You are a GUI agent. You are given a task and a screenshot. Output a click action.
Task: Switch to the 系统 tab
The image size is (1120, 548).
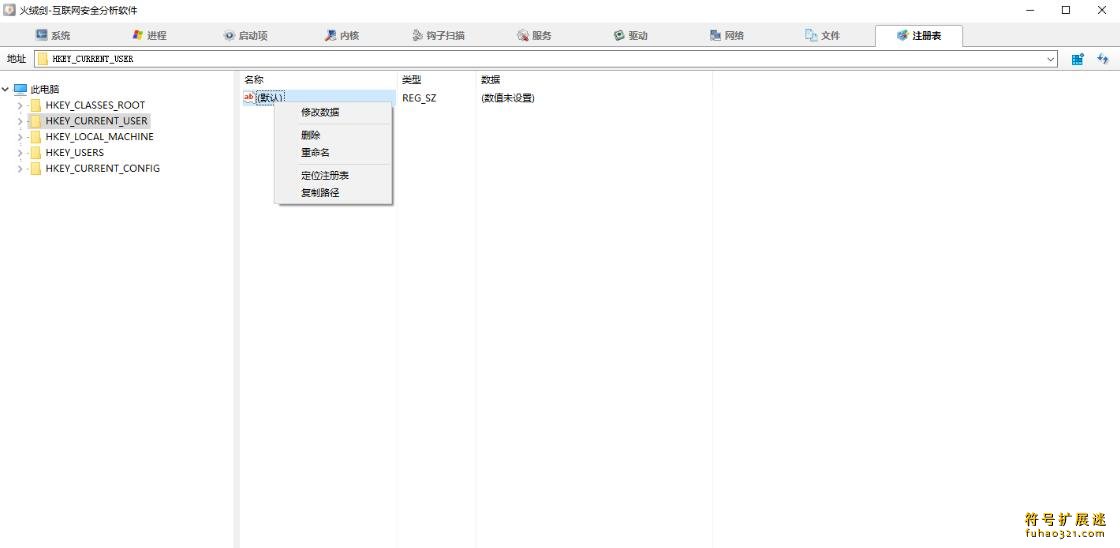click(x=53, y=35)
